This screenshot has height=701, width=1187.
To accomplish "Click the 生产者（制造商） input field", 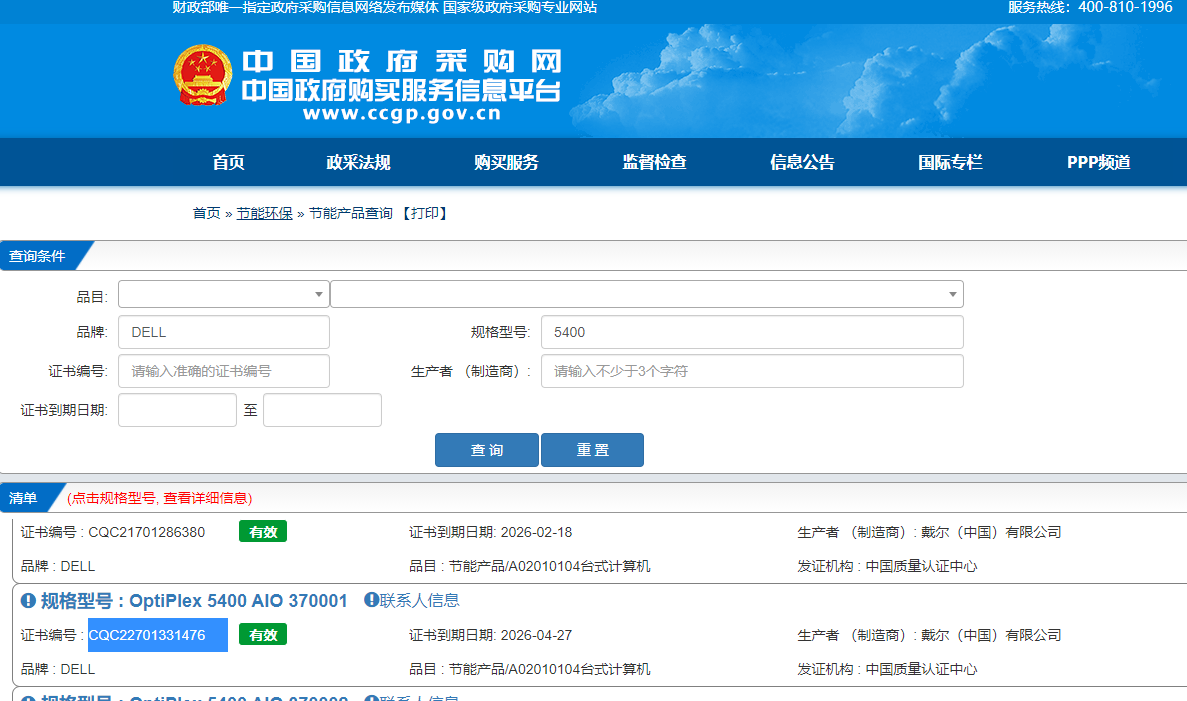I will (x=752, y=371).
